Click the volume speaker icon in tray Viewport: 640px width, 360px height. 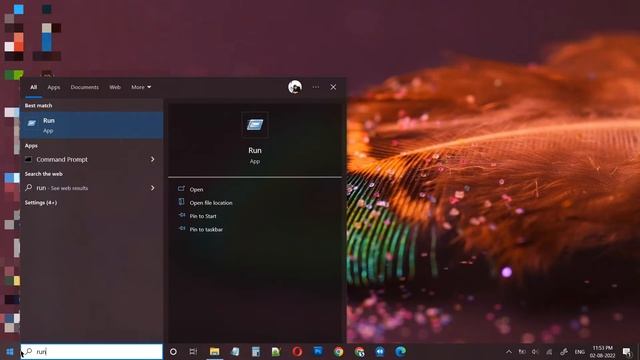[x=535, y=351]
